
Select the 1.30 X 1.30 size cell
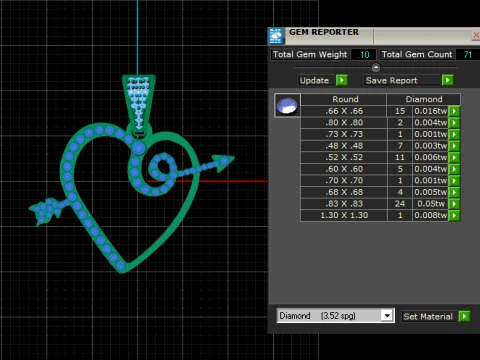point(344,215)
